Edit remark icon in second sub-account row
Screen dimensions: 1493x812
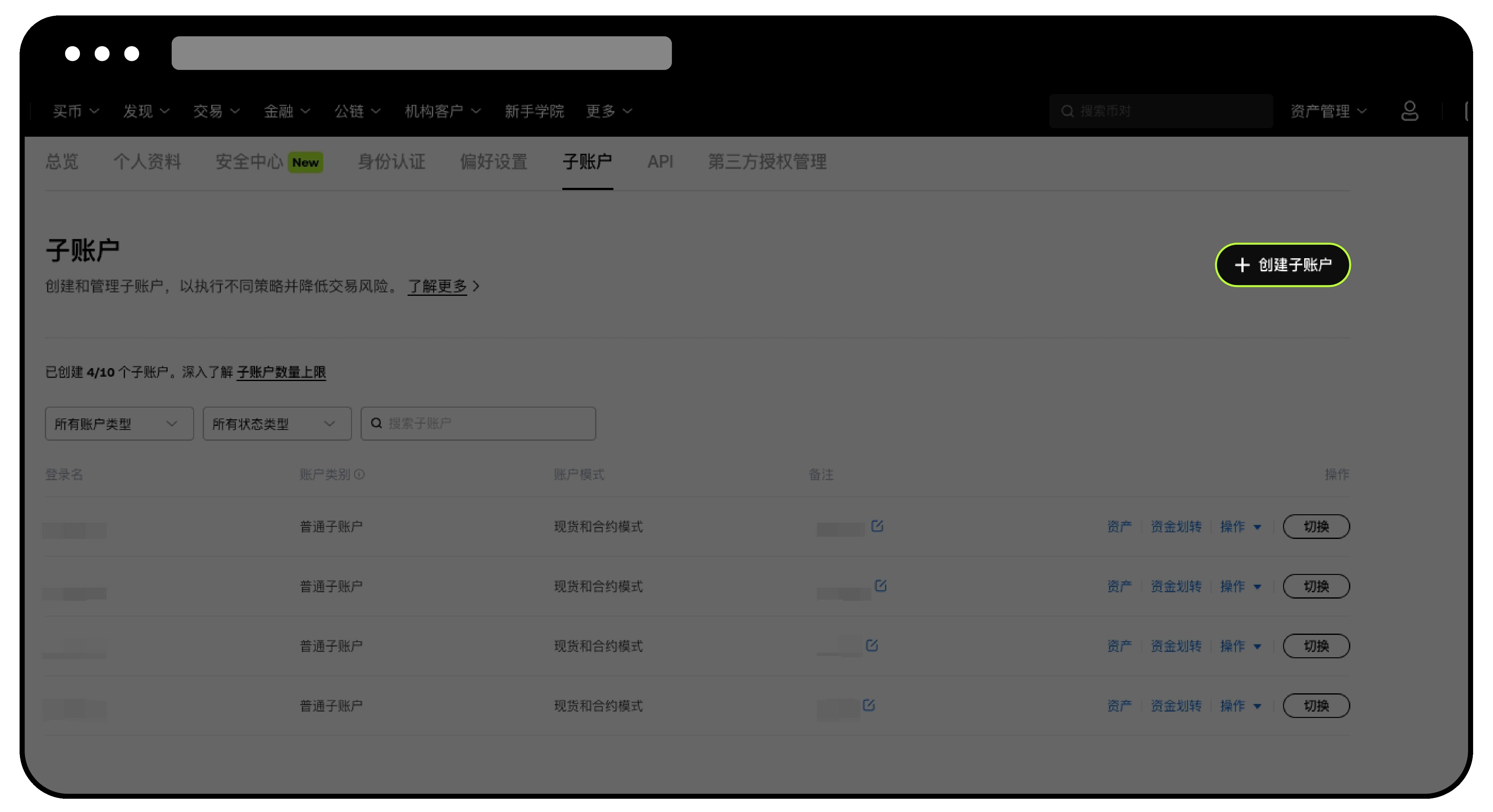pos(881,585)
